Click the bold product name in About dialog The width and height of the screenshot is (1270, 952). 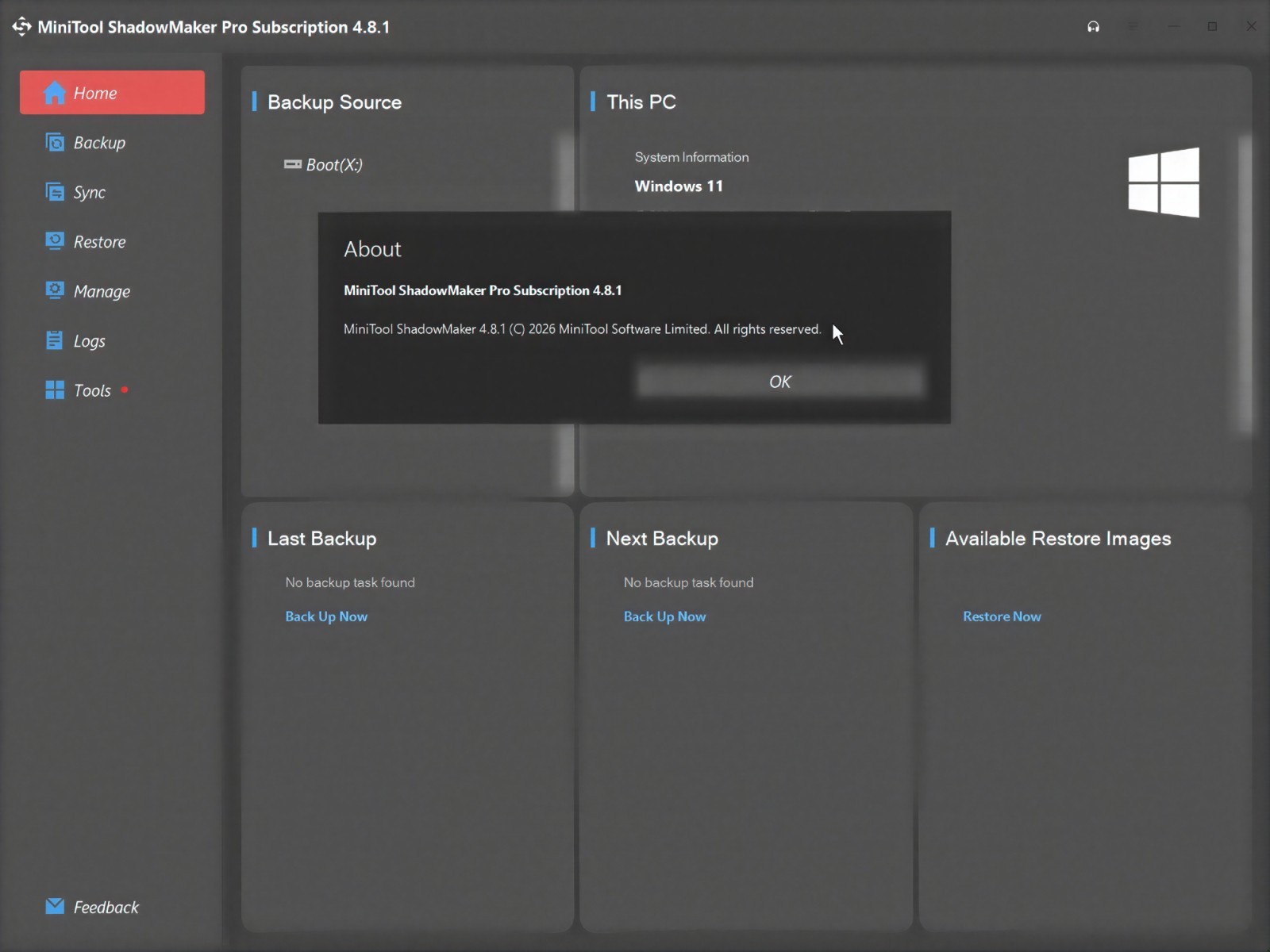[483, 290]
